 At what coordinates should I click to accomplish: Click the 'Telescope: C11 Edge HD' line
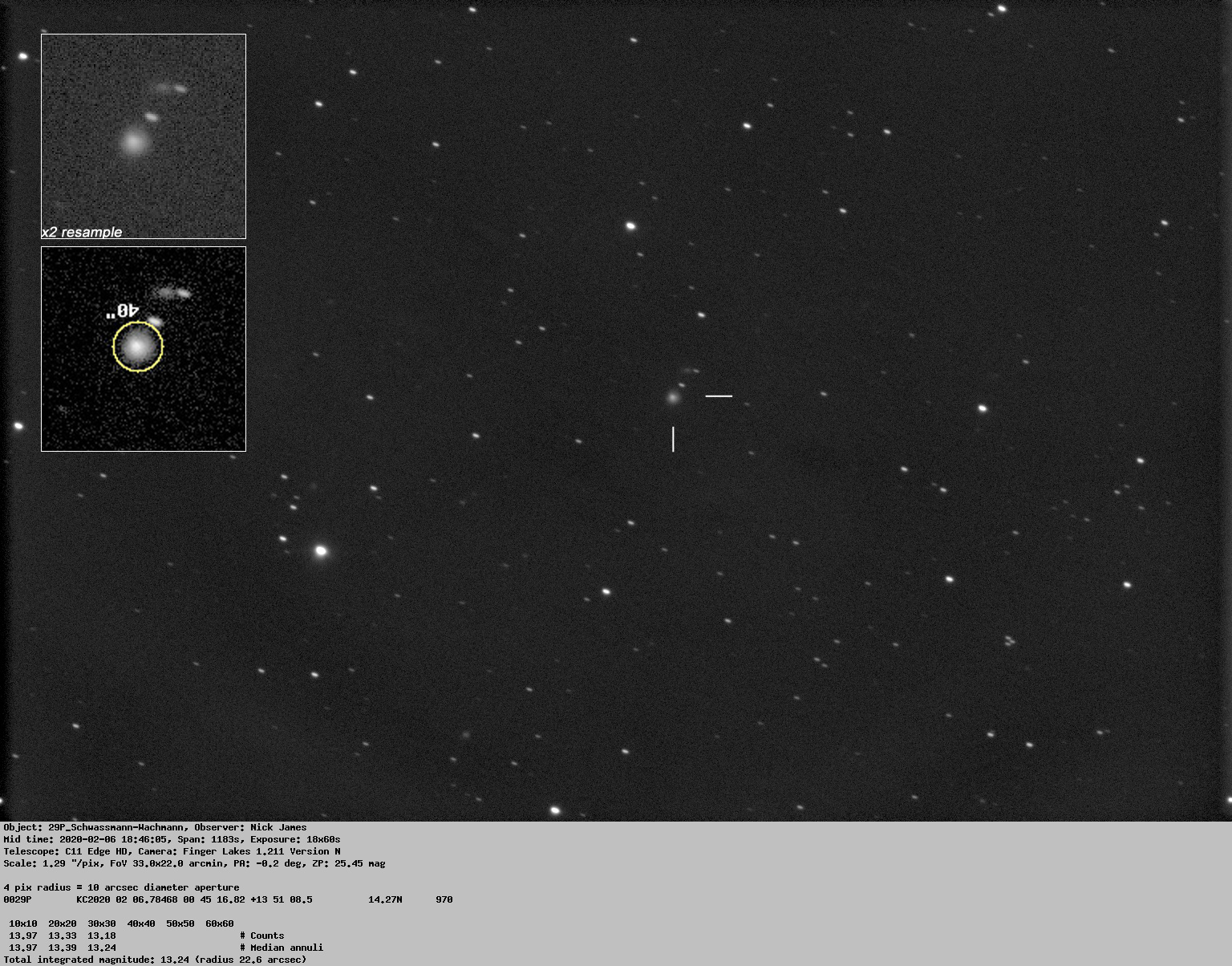172,851
